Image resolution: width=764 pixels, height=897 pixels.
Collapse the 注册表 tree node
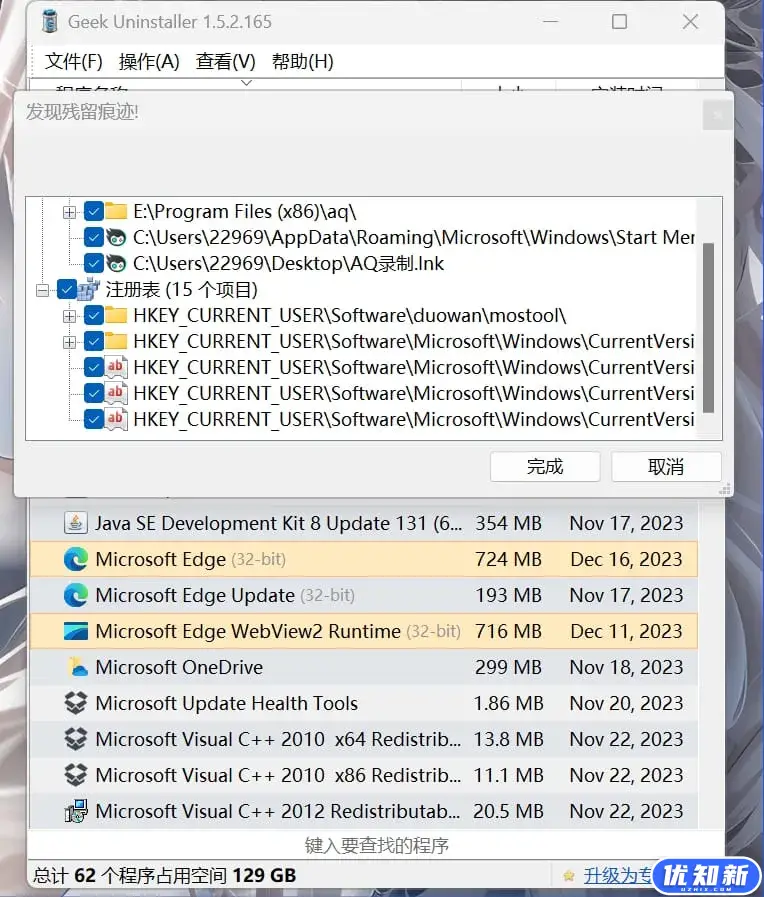(43, 290)
